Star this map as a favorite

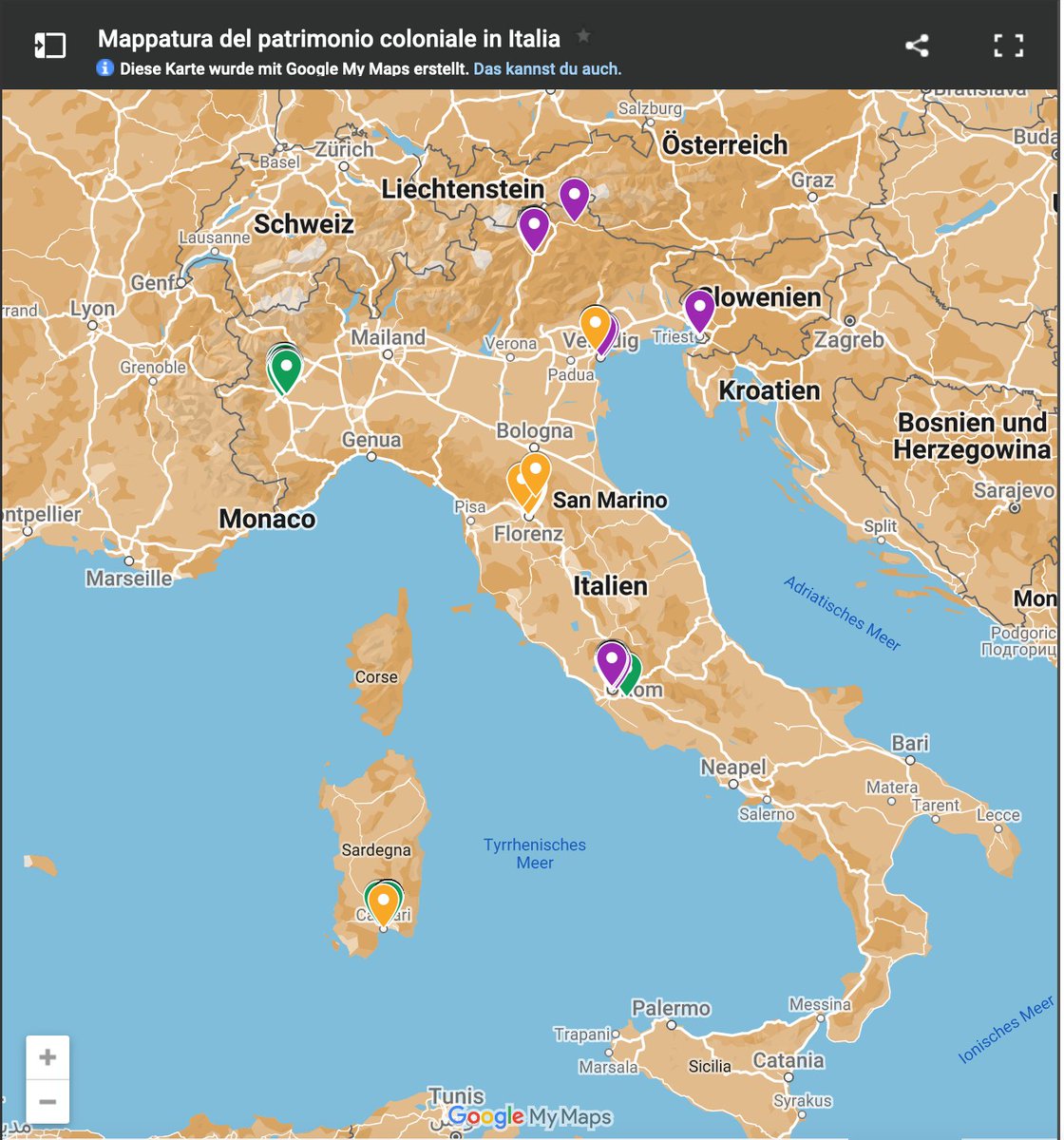[x=583, y=36]
